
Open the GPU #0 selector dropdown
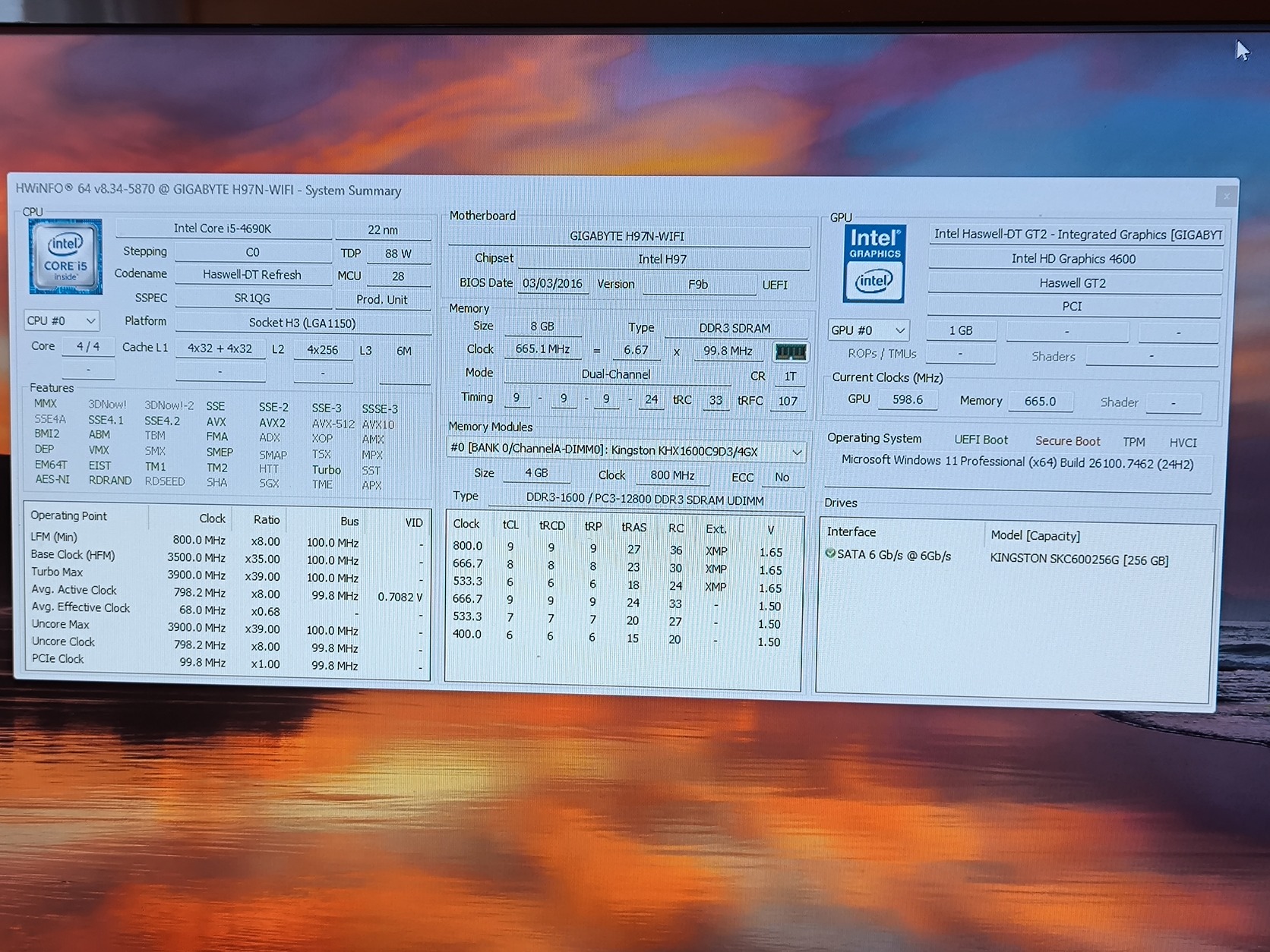(x=868, y=330)
